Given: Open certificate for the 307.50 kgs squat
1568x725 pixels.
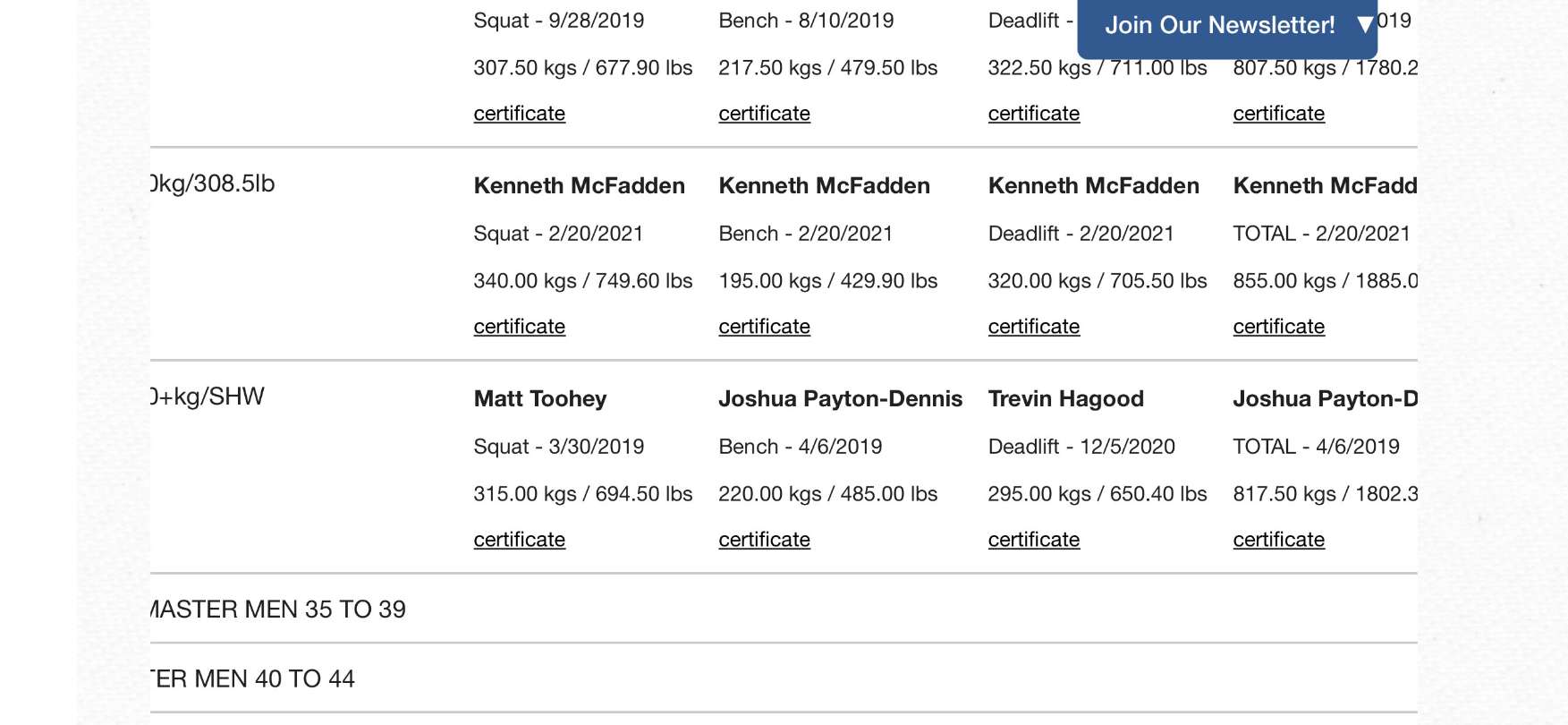Looking at the screenshot, I should click(519, 114).
